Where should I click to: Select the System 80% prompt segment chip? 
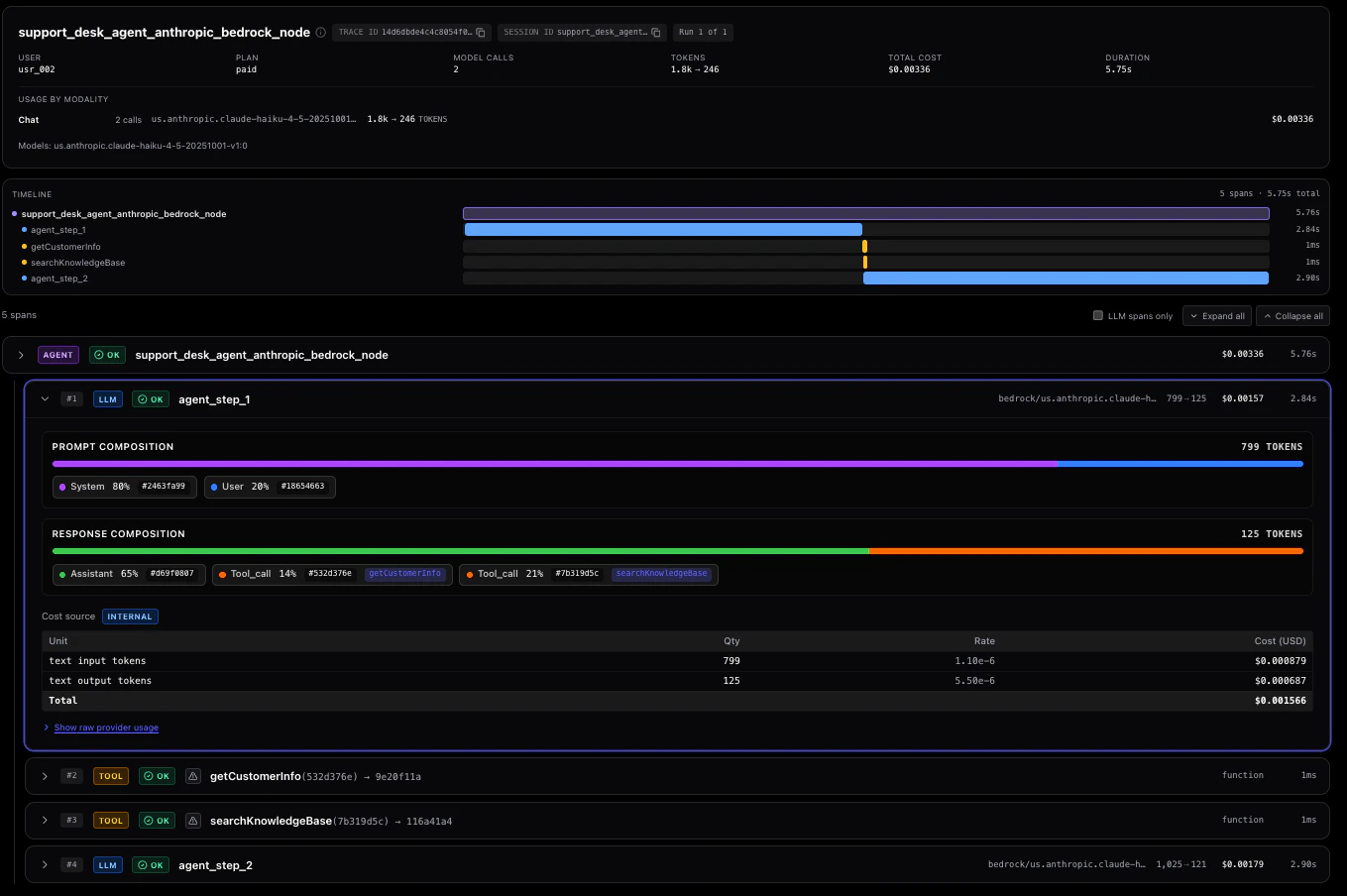(124, 487)
